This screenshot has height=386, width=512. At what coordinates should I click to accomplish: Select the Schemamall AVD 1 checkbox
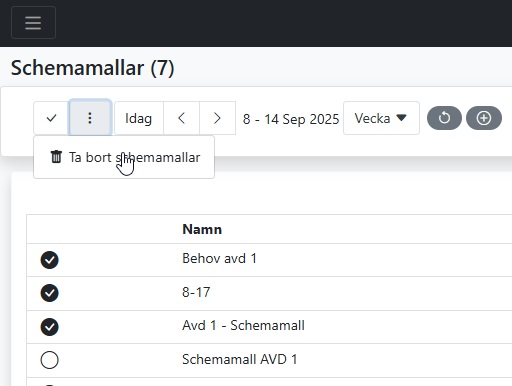click(x=49, y=360)
